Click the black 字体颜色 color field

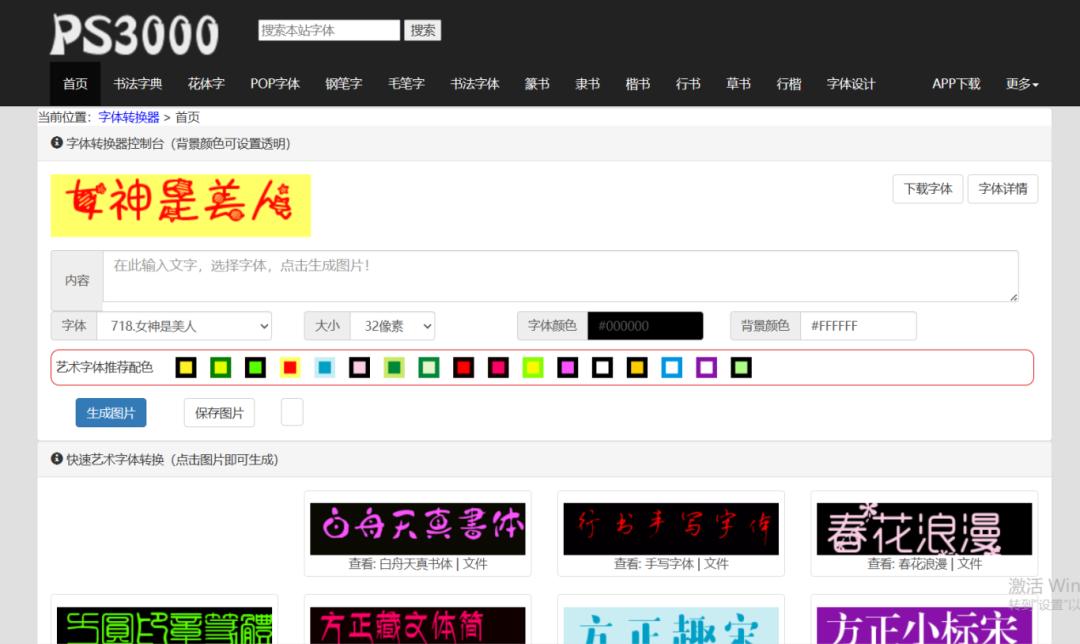(645, 326)
